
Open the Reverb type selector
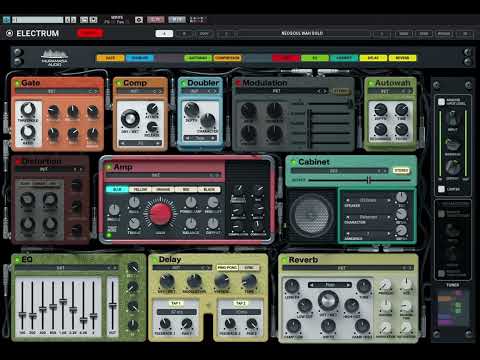click(x=330, y=285)
